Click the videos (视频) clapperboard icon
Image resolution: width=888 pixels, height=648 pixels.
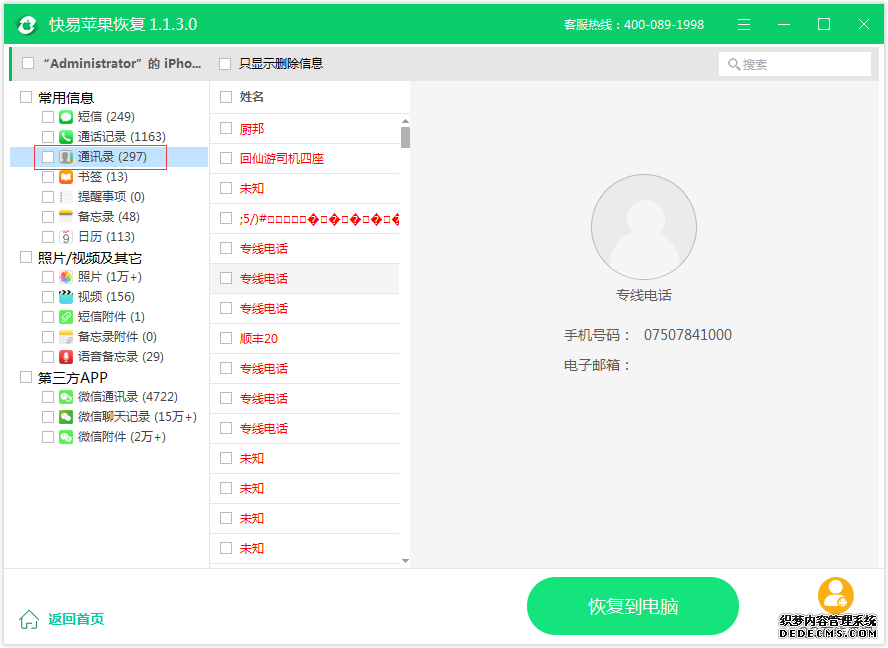(x=66, y=297)
